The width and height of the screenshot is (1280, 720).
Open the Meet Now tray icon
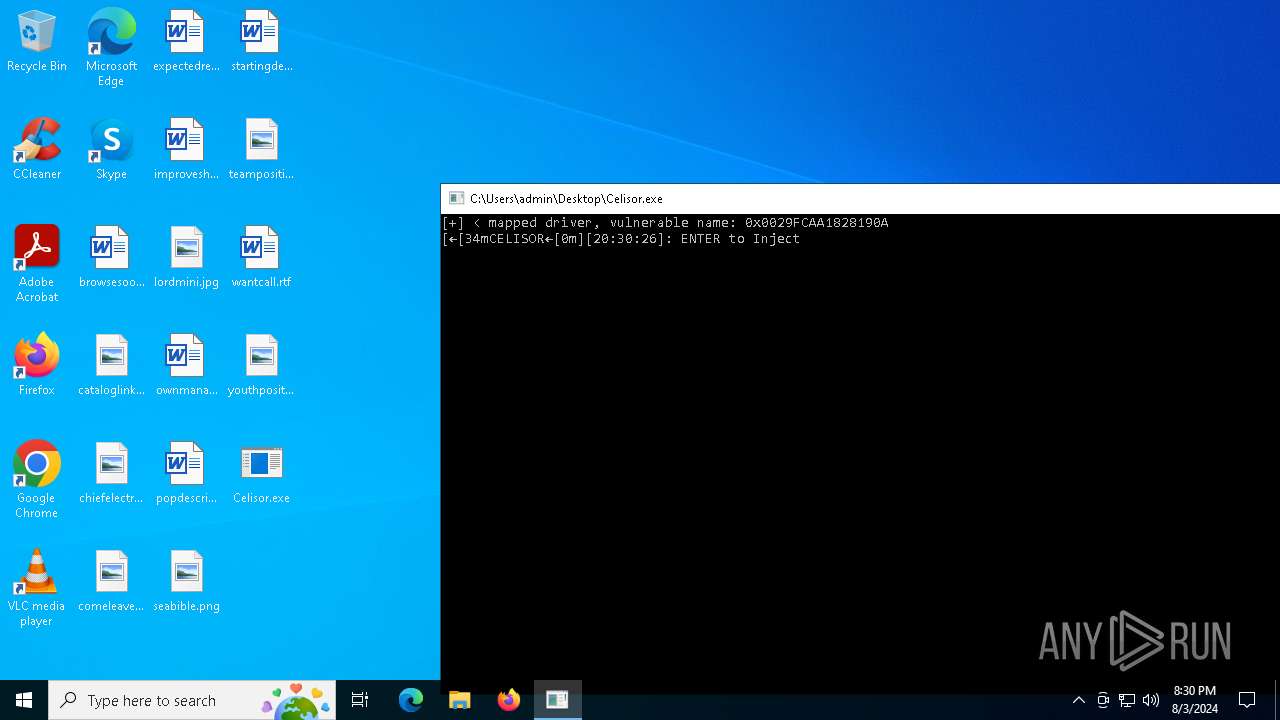pos(1103,700)
